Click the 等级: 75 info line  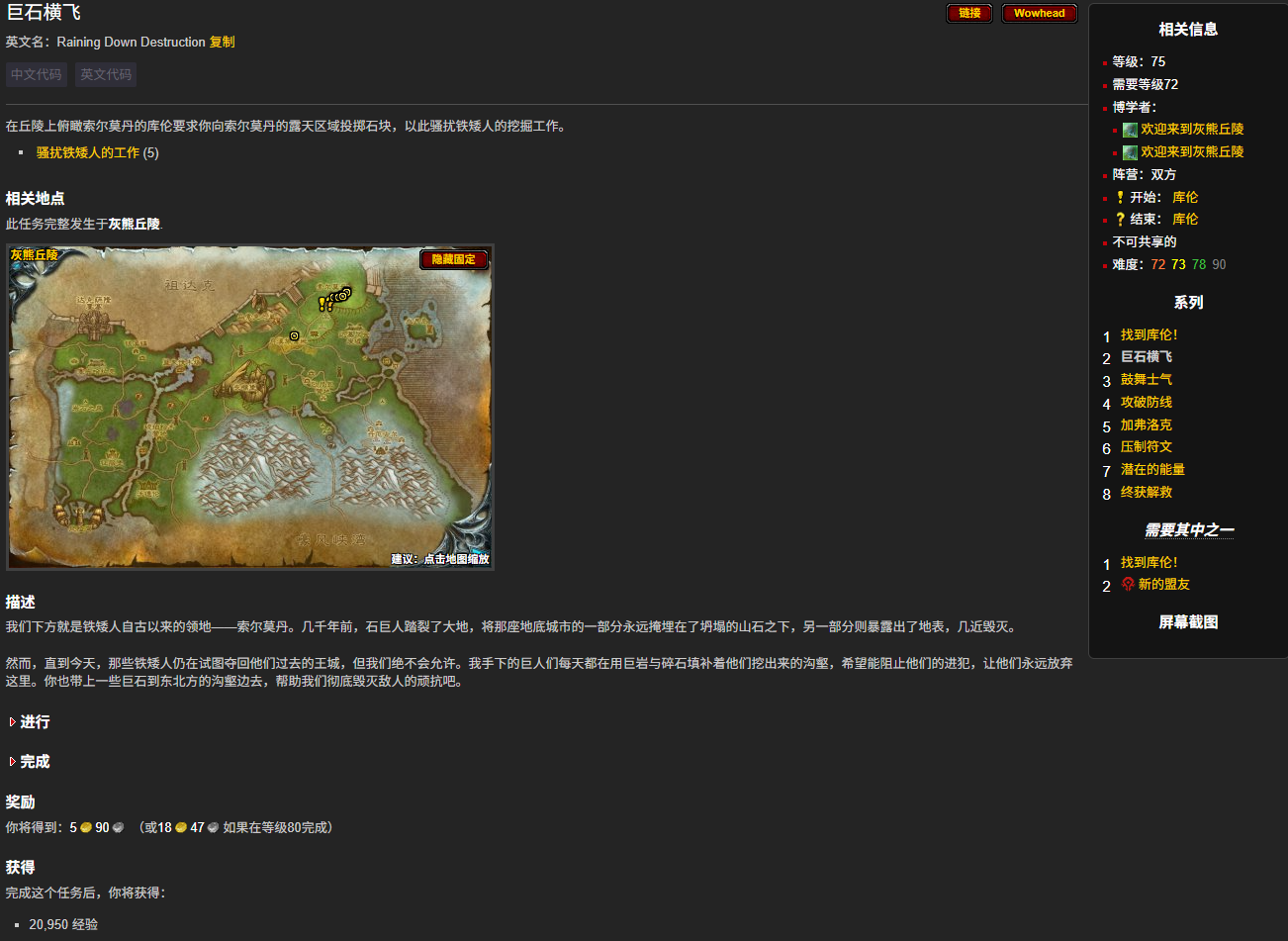(1139, 61)
